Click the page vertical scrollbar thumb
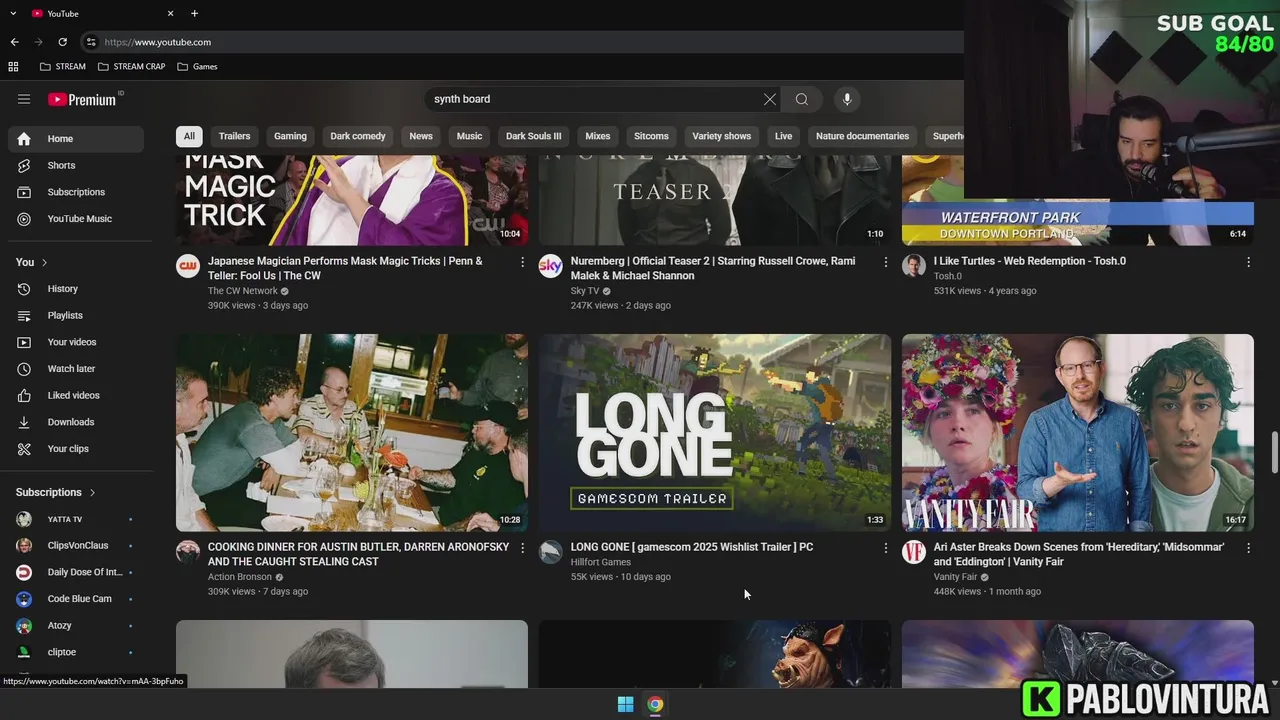The width and height of the screenshot is (1280, 720). 1274,452
